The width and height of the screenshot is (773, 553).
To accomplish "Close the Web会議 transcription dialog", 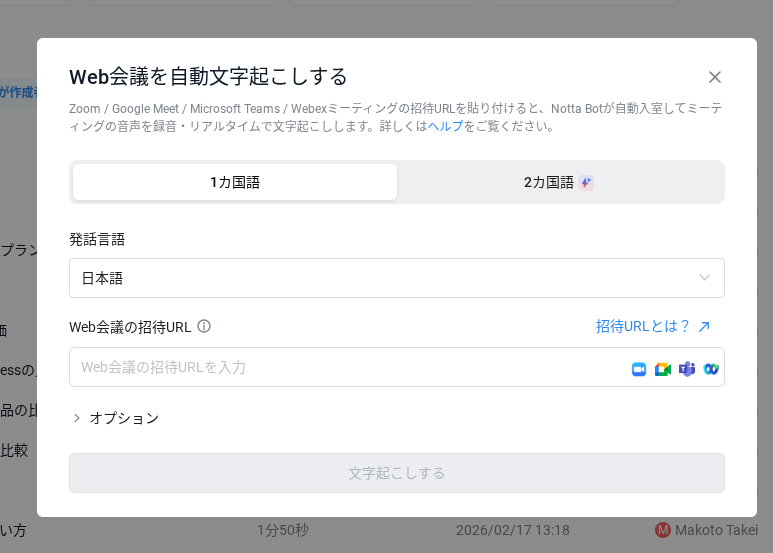I will pos(714,77).
